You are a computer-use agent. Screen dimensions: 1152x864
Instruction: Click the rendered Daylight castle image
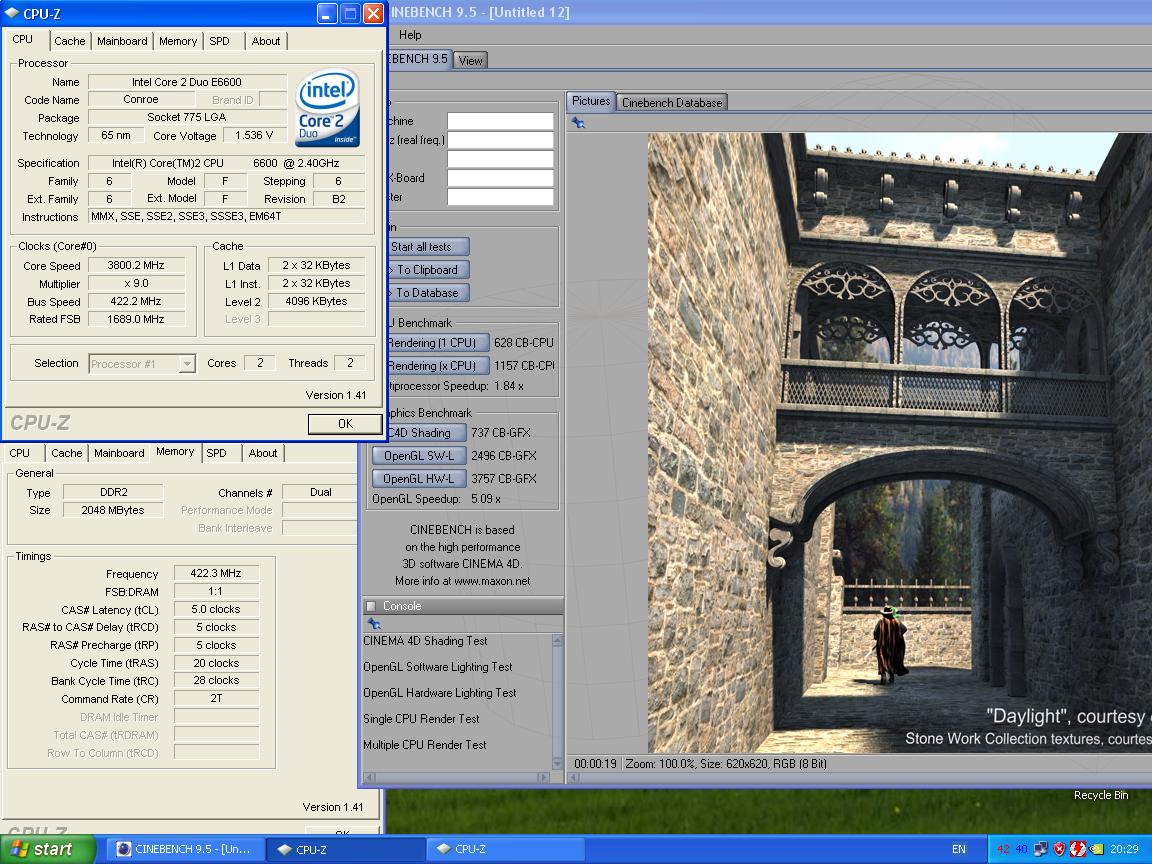(899, 442)
